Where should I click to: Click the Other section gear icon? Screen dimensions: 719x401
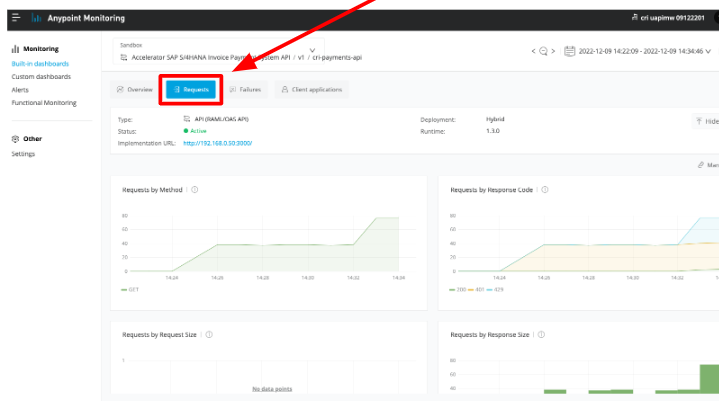[15, 139]
